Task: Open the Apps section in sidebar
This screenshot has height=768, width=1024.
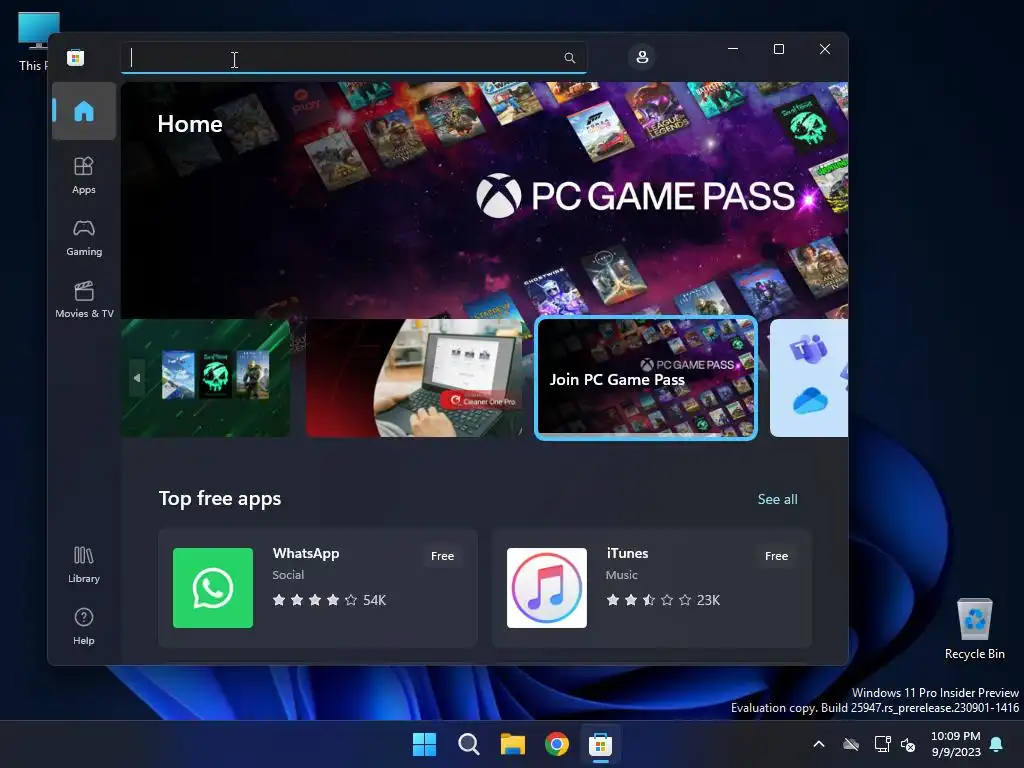Action: coord(84,175)
